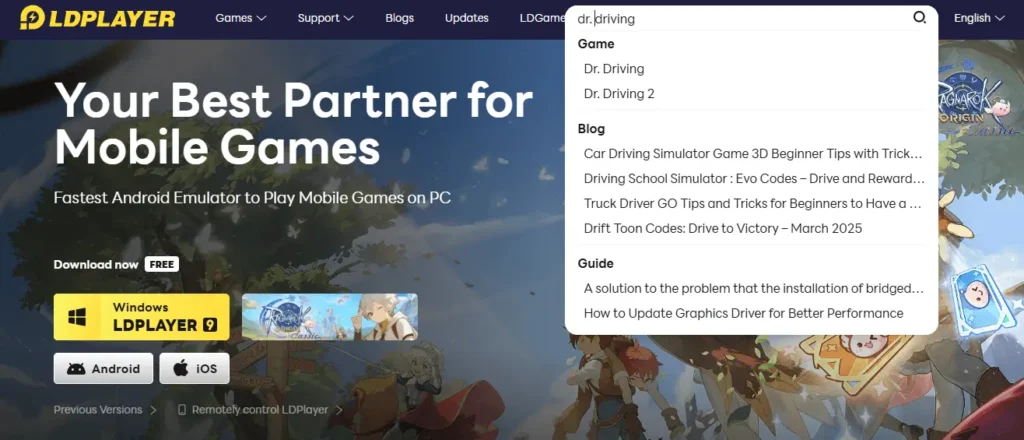Expand the arrow after Previous Versions
The height and width of the screenshot is (440, 1024).
pyautogui.click(x=153, y=410)
